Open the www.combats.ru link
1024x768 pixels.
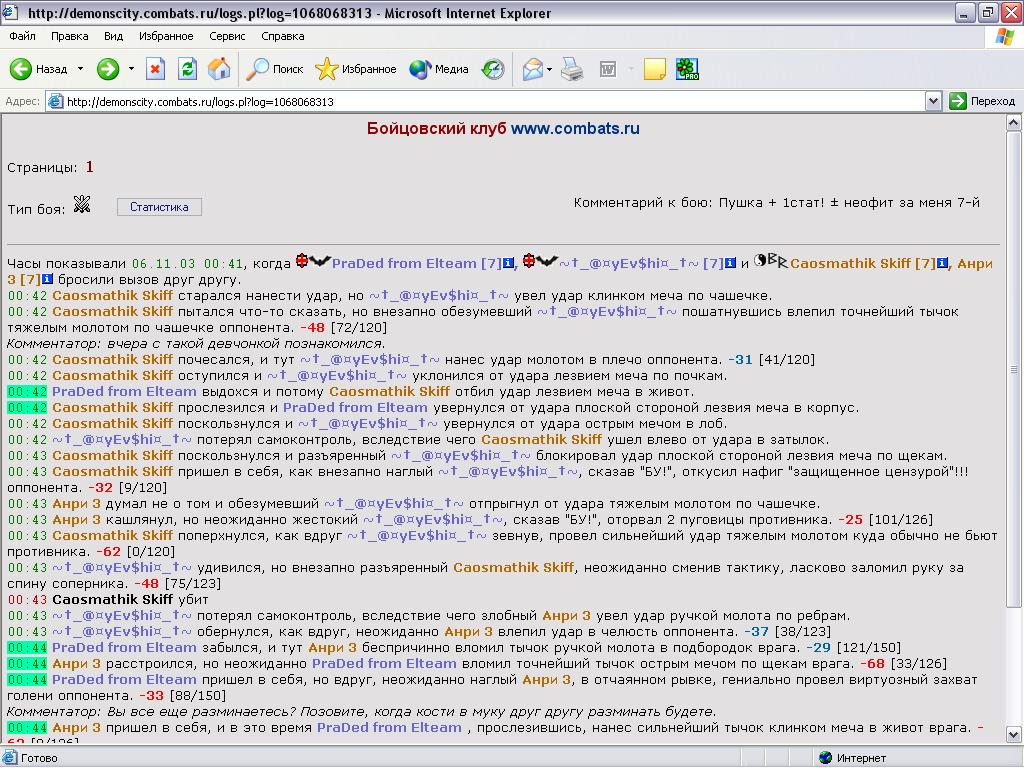(575, 128)
